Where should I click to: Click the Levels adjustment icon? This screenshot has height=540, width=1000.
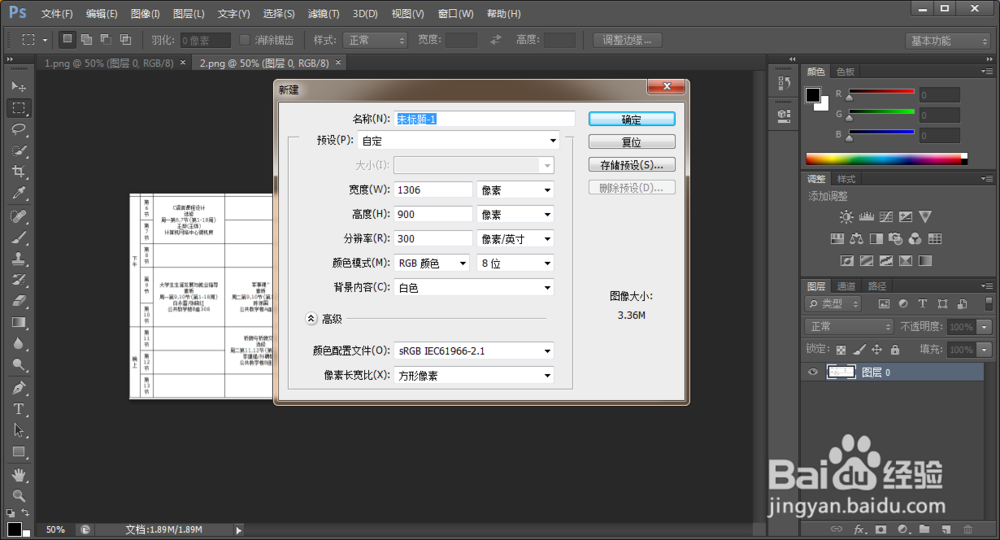(866, 217)
